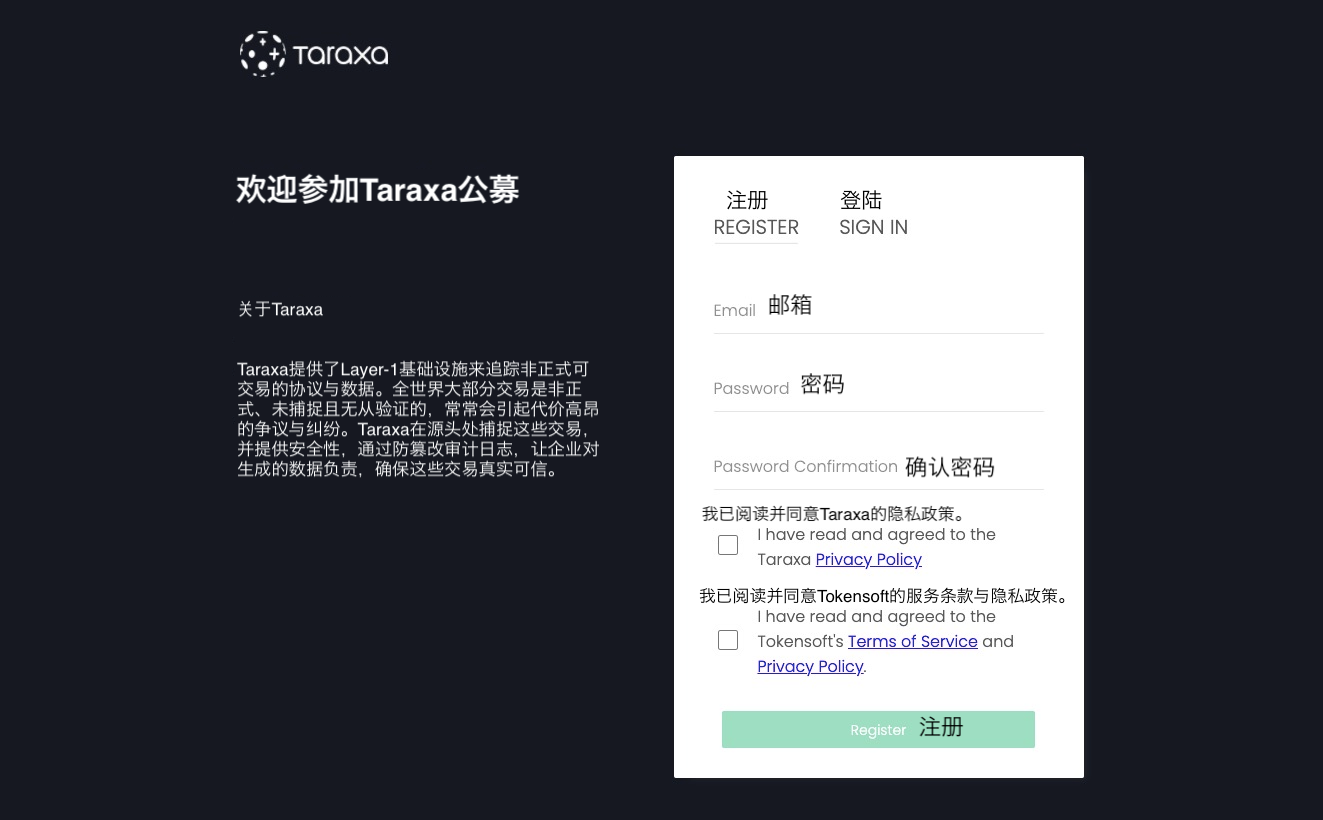
Task: Click the agreement text 我已阅读并同意Taraxa
Action: (x=836, y=513)
